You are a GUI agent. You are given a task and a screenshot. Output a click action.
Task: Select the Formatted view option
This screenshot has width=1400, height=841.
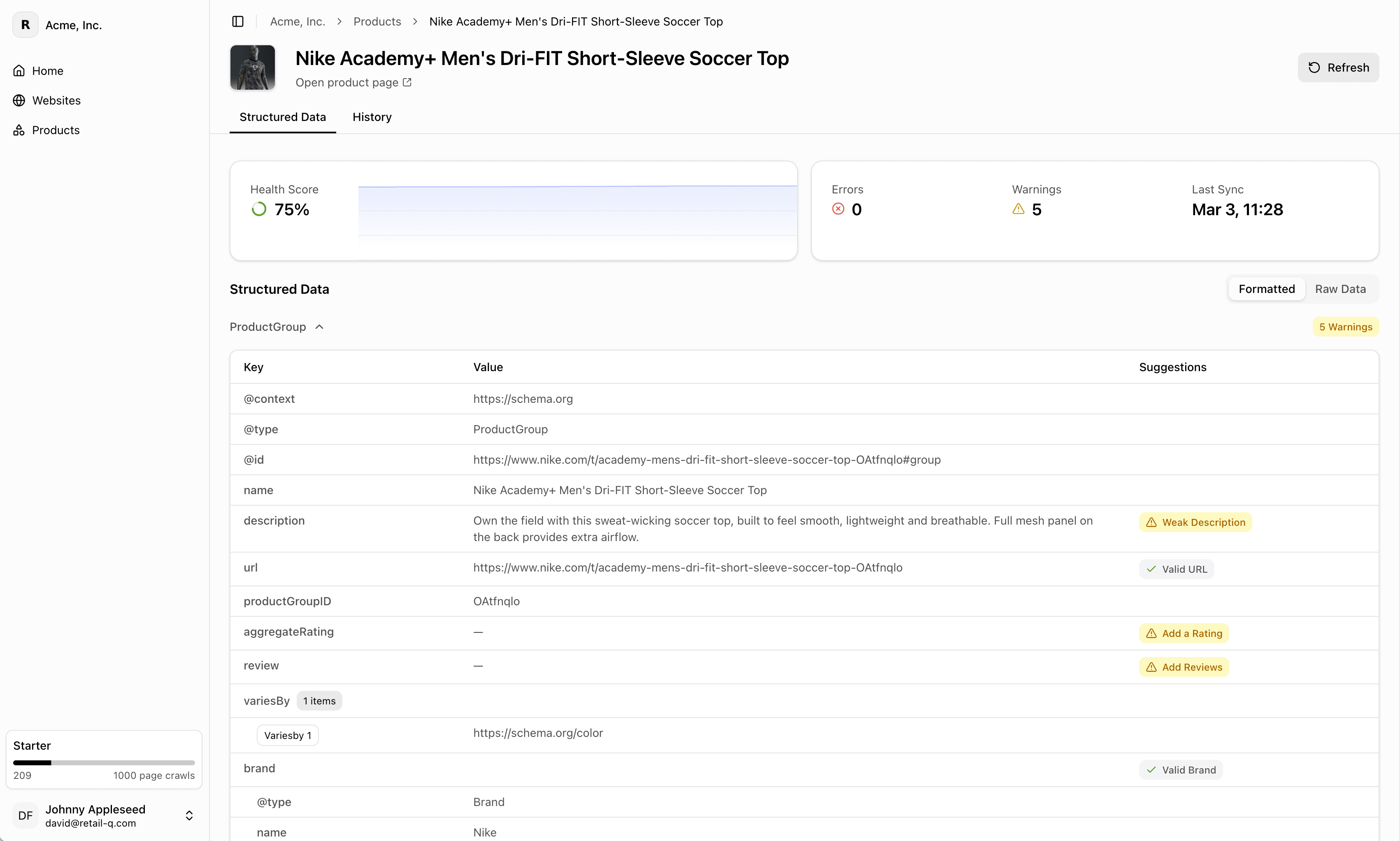[x=1266, y=288]
